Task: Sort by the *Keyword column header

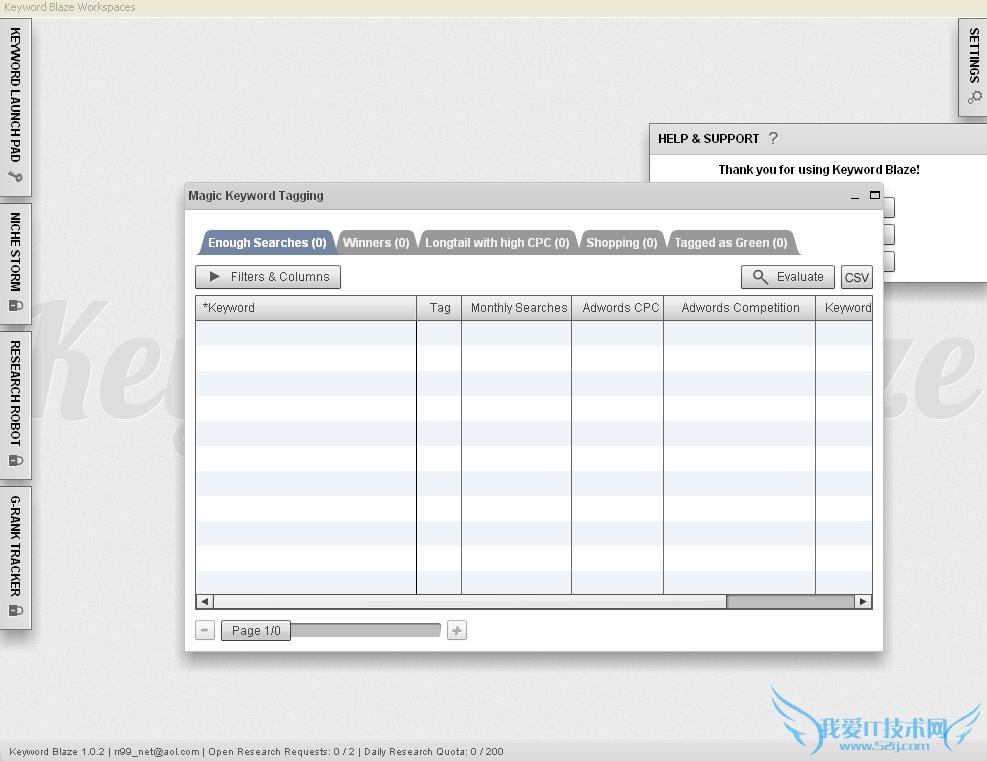Action: click(306, 308)
